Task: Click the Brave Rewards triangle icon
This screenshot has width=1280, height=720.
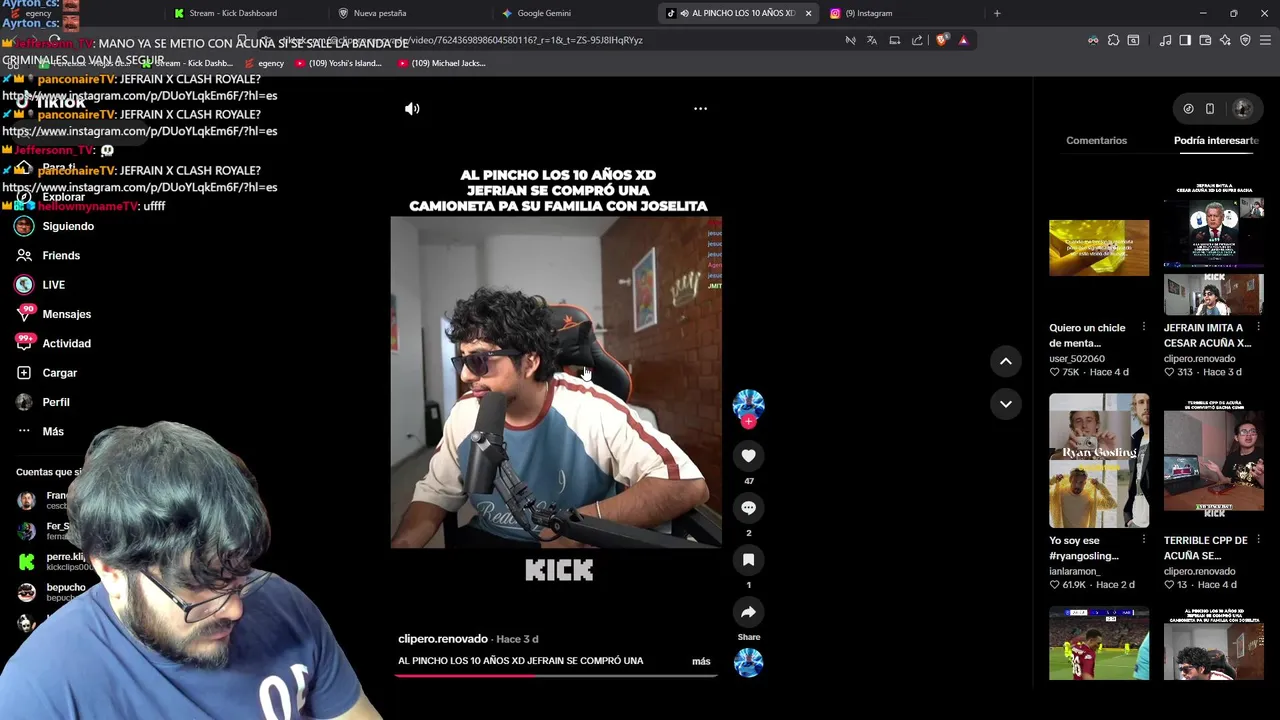Action: pyautogui.click(x=963, y=40)
